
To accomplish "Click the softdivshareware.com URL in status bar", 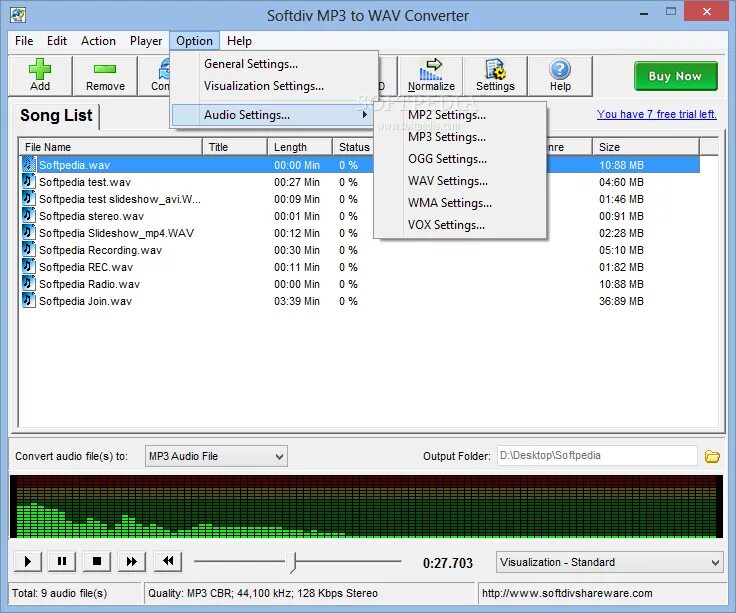I will [x=567, y=593].
